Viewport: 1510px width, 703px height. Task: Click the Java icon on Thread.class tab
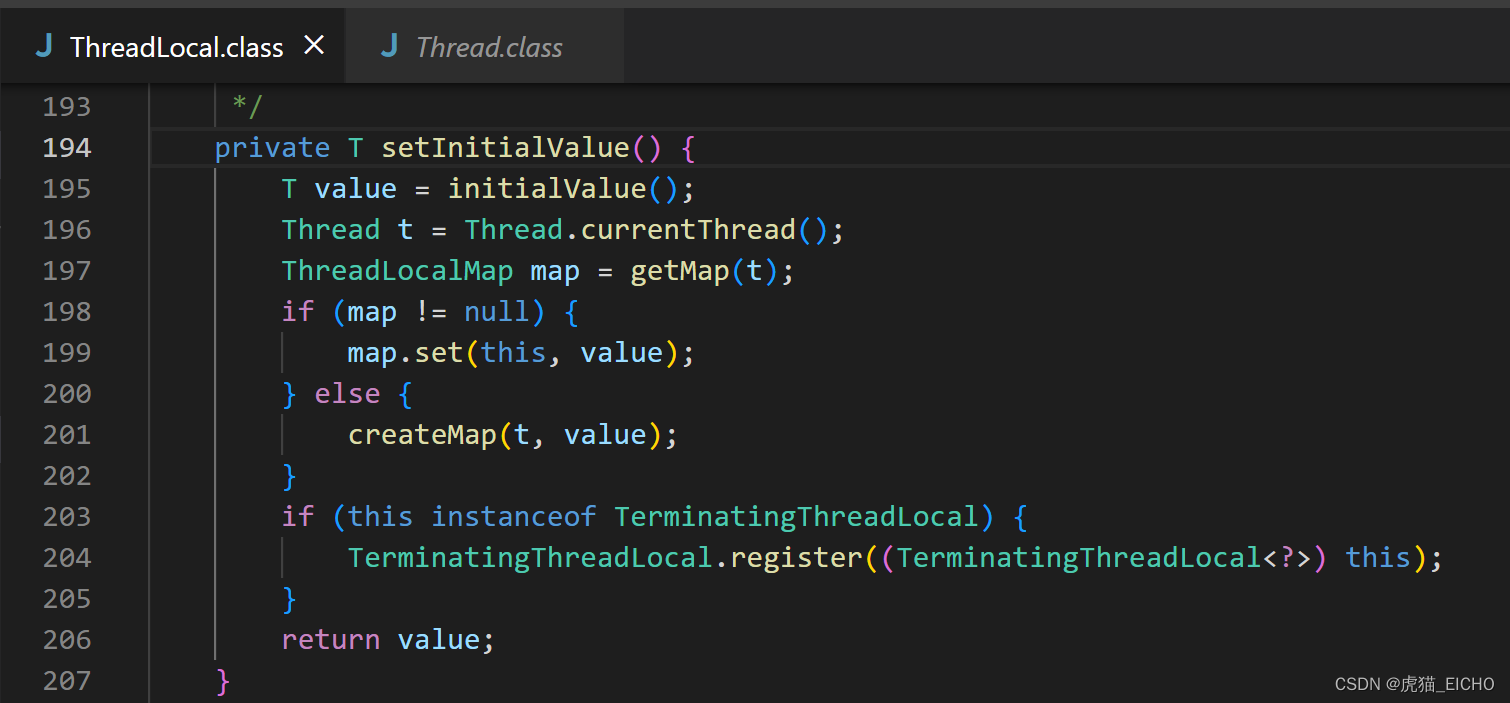[390, 46]
